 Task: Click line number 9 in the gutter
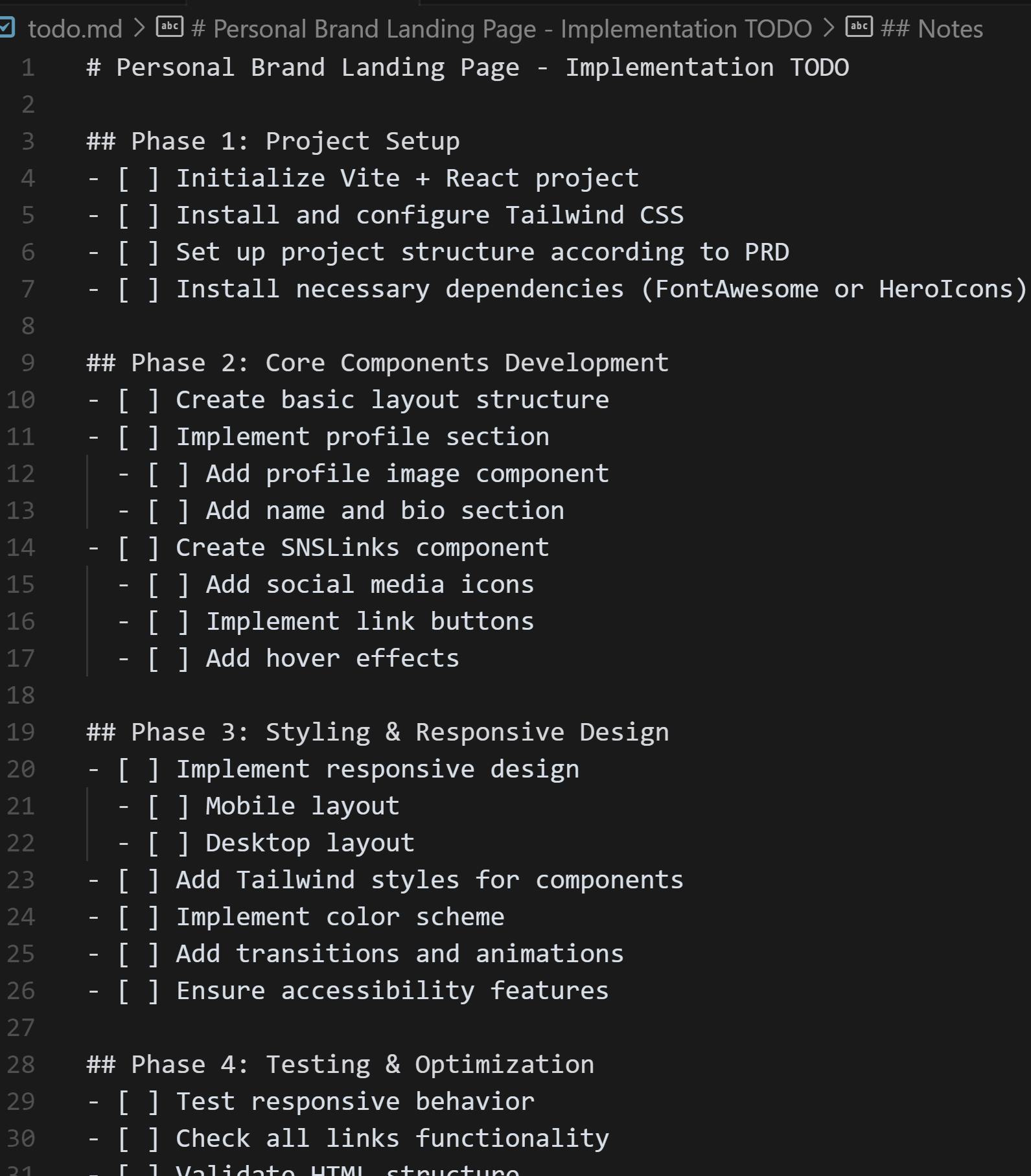pos(28,363)
